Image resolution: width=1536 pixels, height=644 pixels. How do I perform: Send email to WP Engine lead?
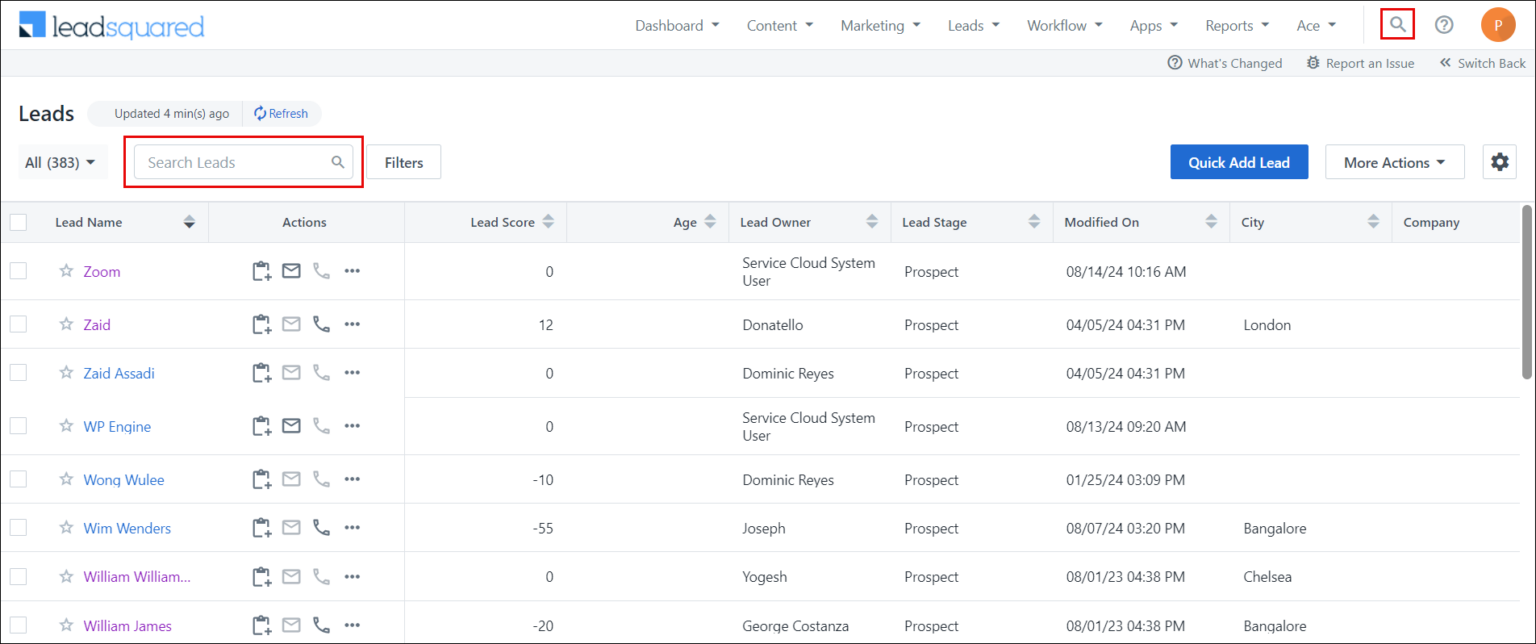(x=291, y=426)
